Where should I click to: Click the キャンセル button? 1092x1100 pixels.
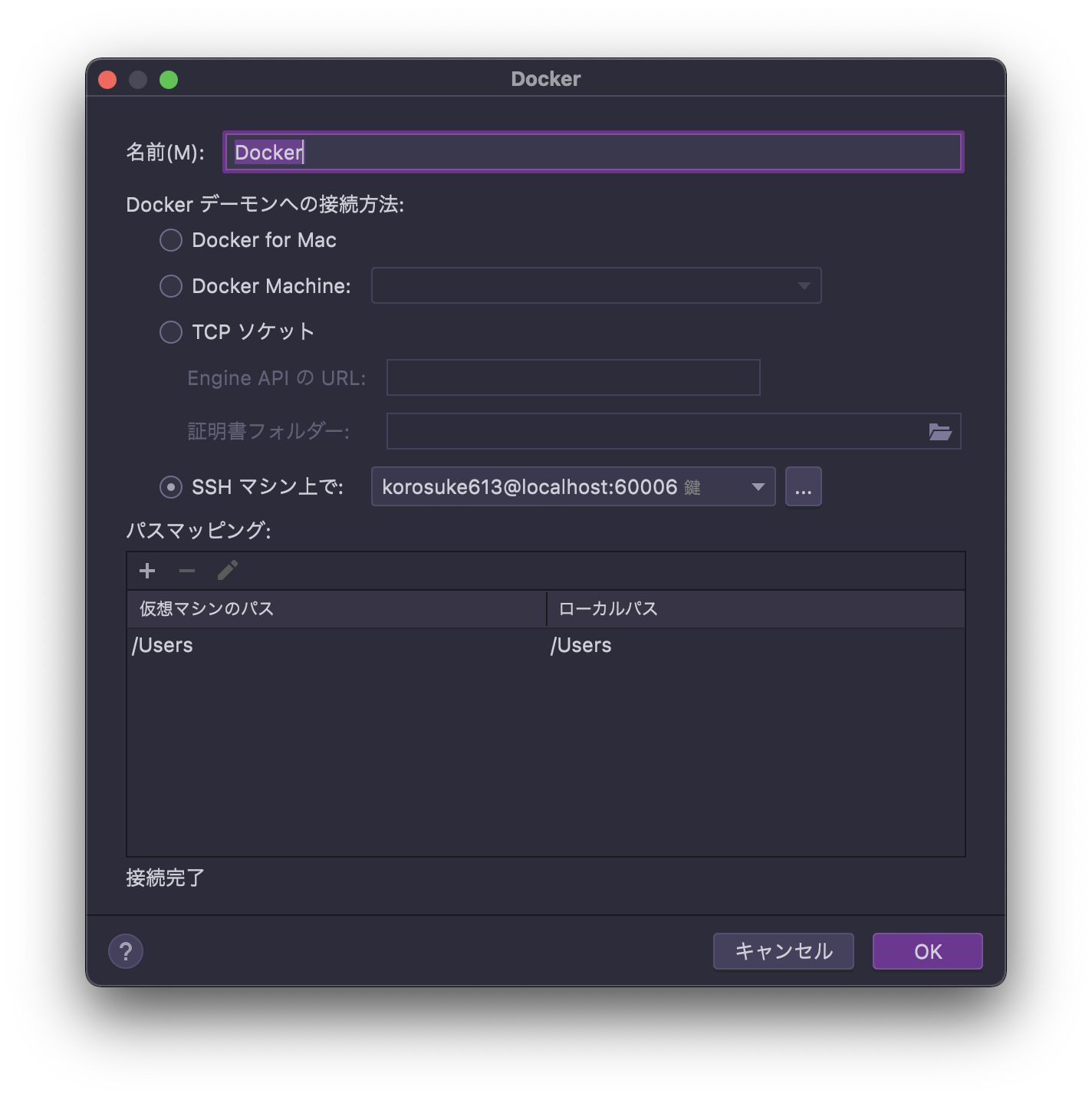784,951
